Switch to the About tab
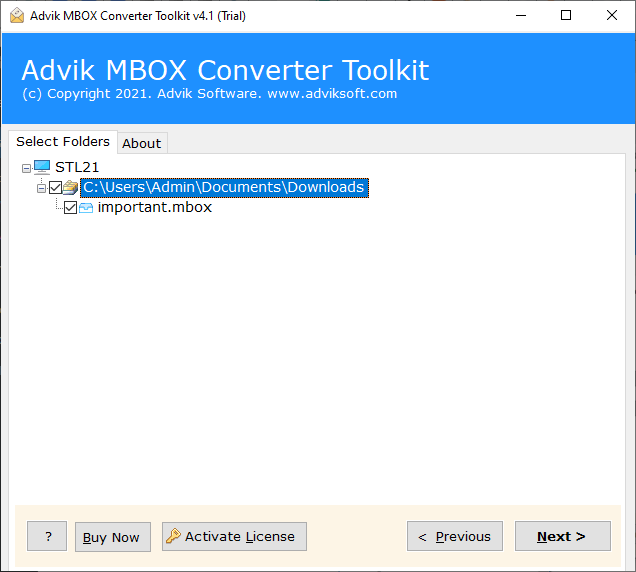 coord(141,143)
